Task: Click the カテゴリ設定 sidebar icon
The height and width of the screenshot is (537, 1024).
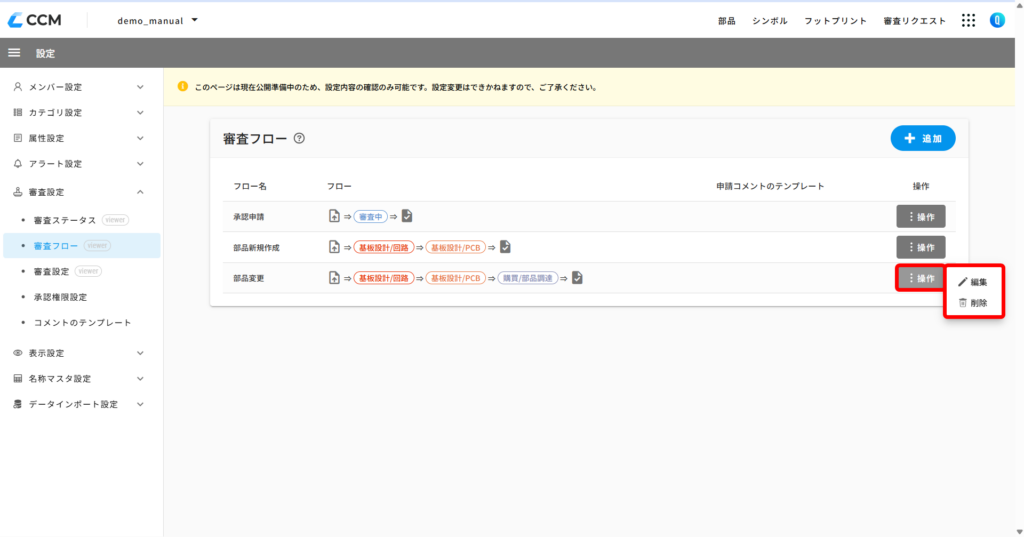Action: pyautogui.click(x=18, y=112)
